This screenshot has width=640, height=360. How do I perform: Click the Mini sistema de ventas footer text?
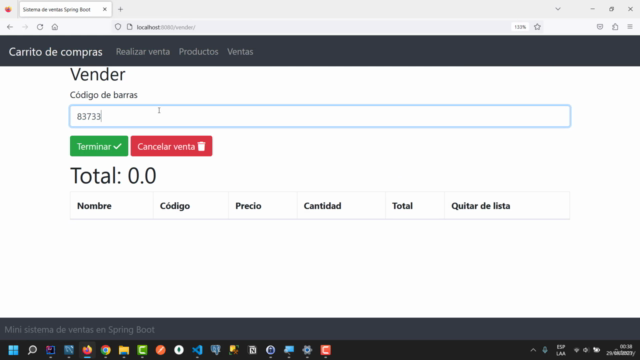80,329
